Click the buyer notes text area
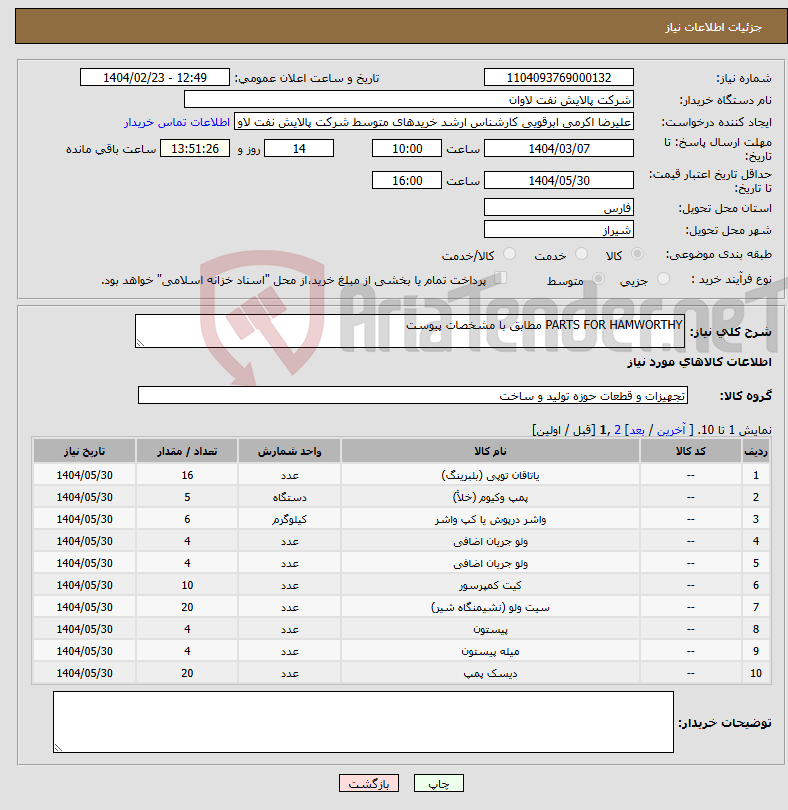The image size is (788, 810). click(x=363, y=722)
